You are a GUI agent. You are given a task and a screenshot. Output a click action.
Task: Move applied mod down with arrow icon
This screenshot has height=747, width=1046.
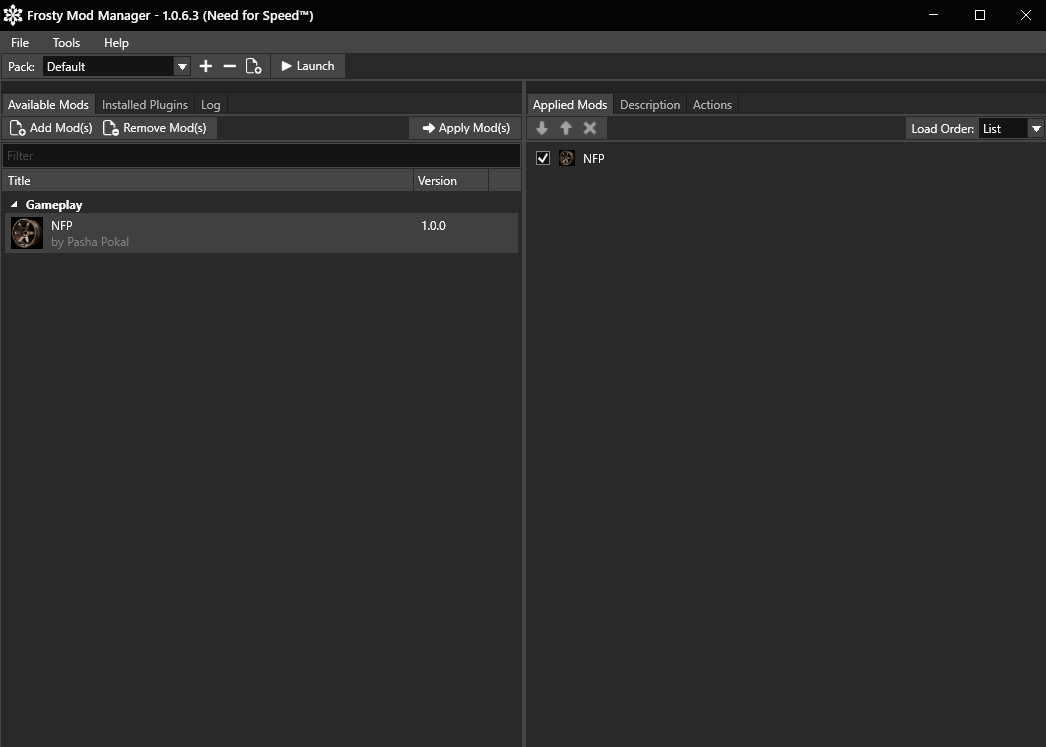click(x=542, y=128)
